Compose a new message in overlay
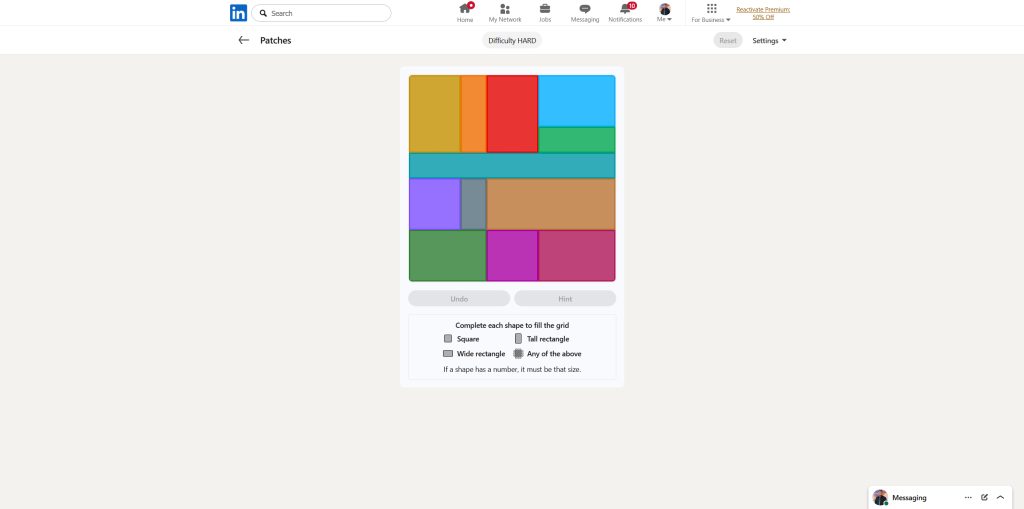Viewport: 1024px width, 509px height. pyautogui.click(x=984, y=497)
